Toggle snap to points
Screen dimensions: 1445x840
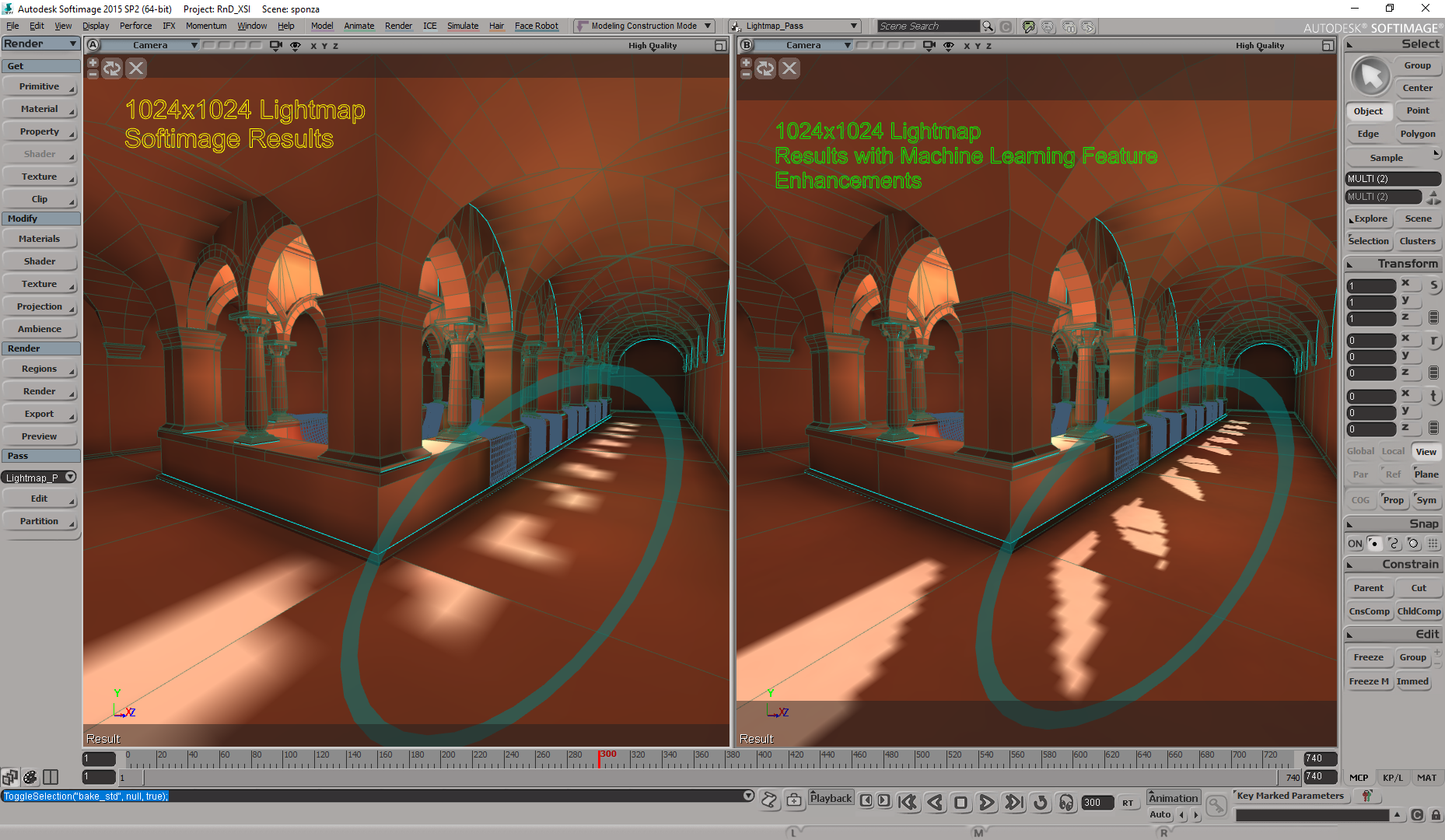point(1375,544)
